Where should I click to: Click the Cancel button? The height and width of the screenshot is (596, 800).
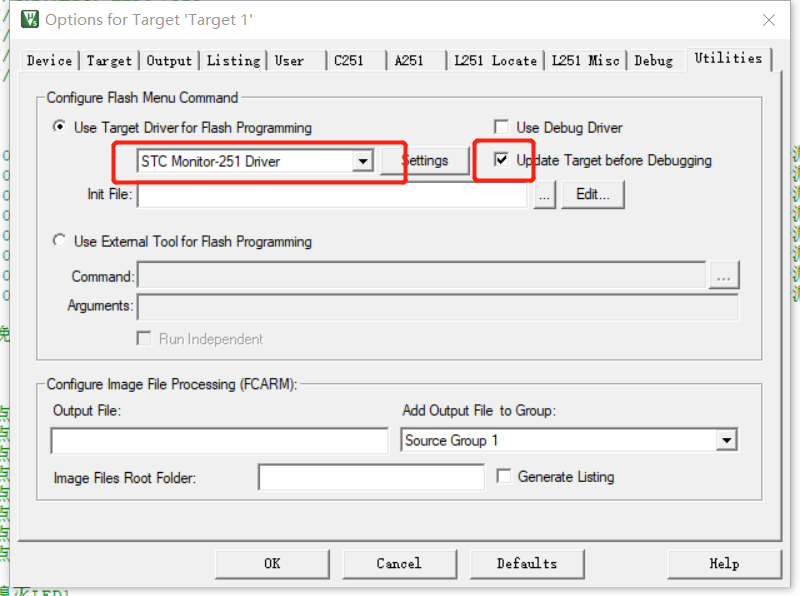[399, 564]
